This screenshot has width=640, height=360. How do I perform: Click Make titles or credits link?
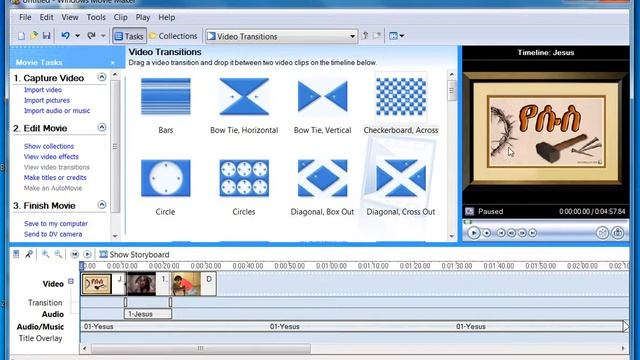point(55,178)
